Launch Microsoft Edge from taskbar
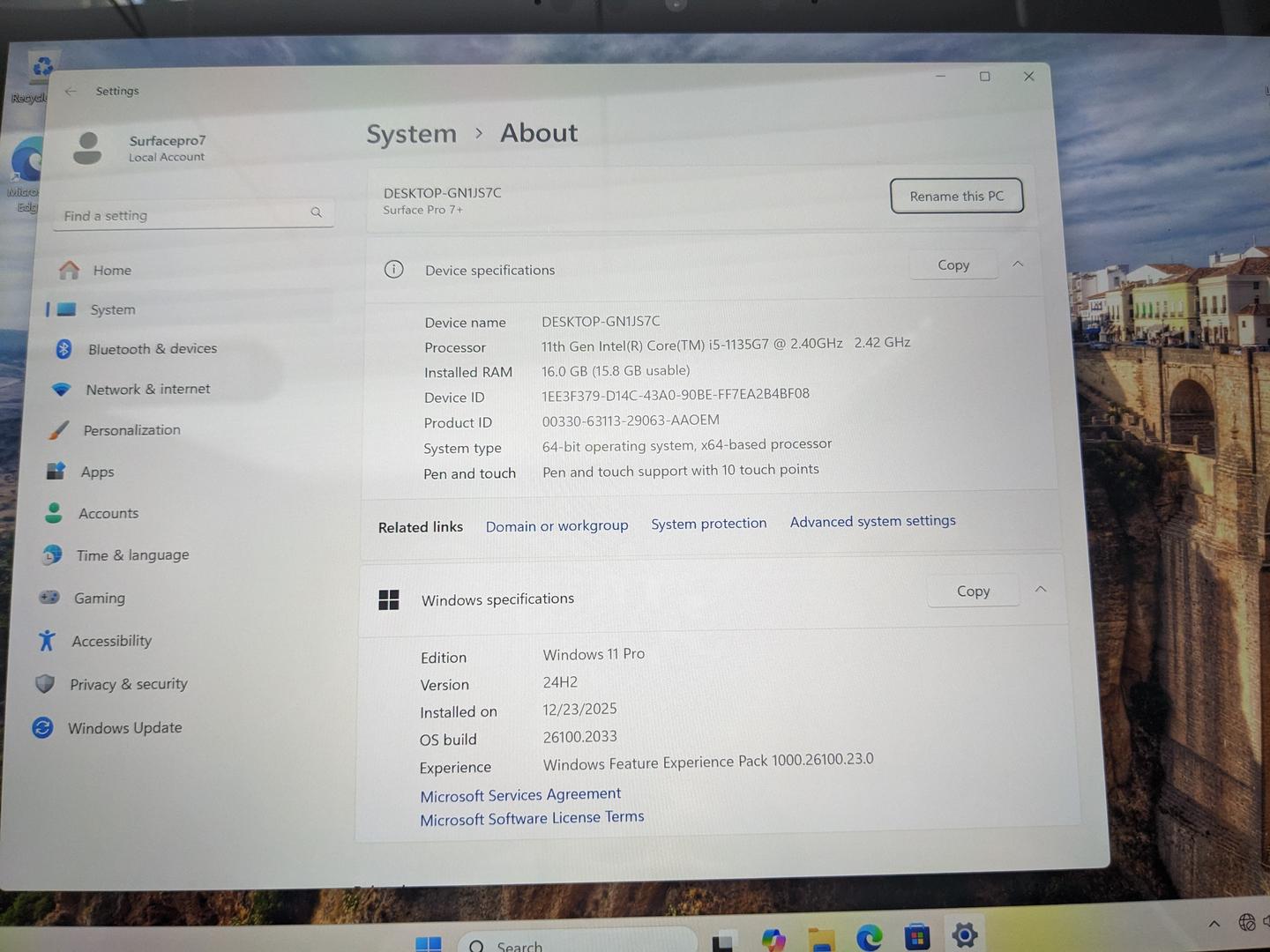The image size is (1270, 952). click(x=869, y=938)
